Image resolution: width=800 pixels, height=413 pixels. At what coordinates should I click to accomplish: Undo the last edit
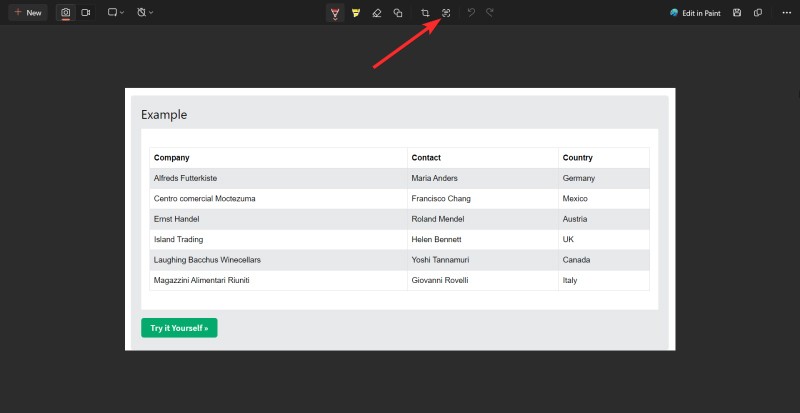[x=470, y=13]
